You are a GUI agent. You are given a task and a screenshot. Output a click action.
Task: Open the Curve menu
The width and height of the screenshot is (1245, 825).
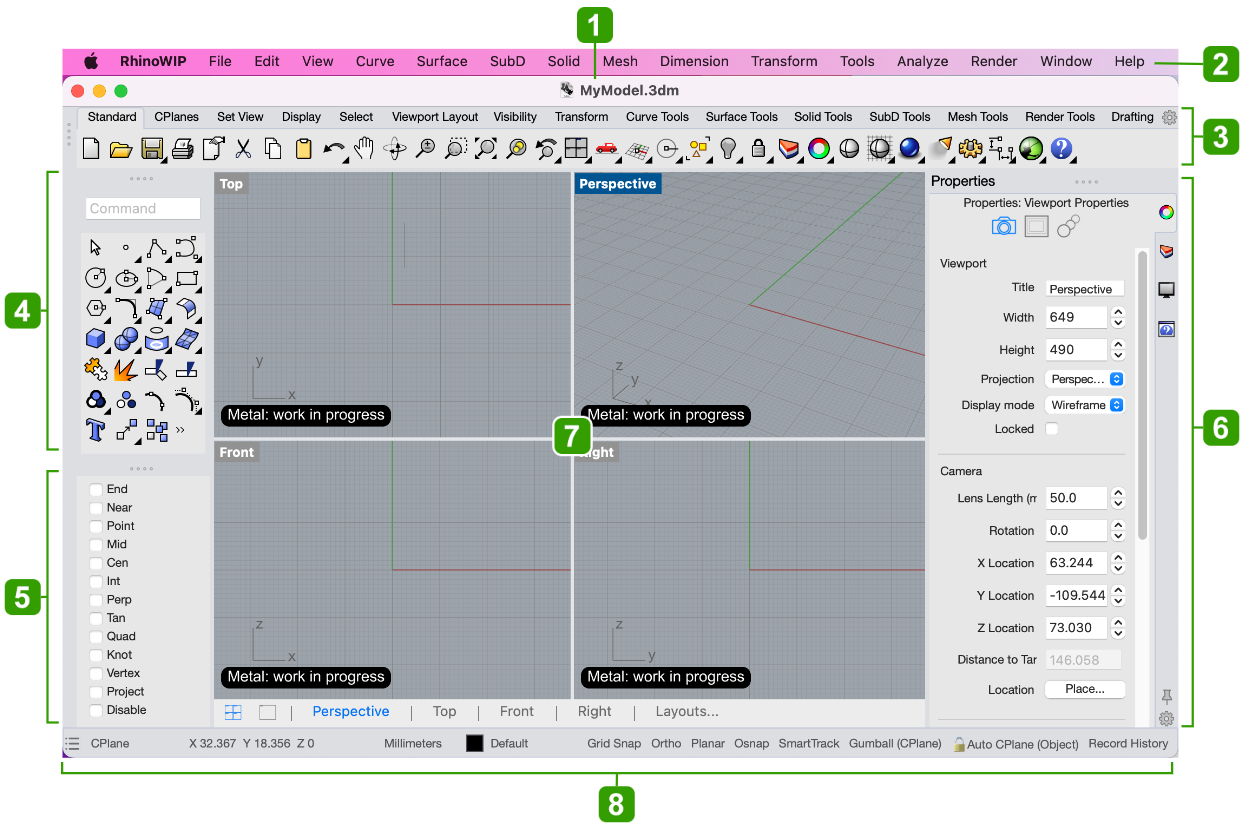point(375,61)
